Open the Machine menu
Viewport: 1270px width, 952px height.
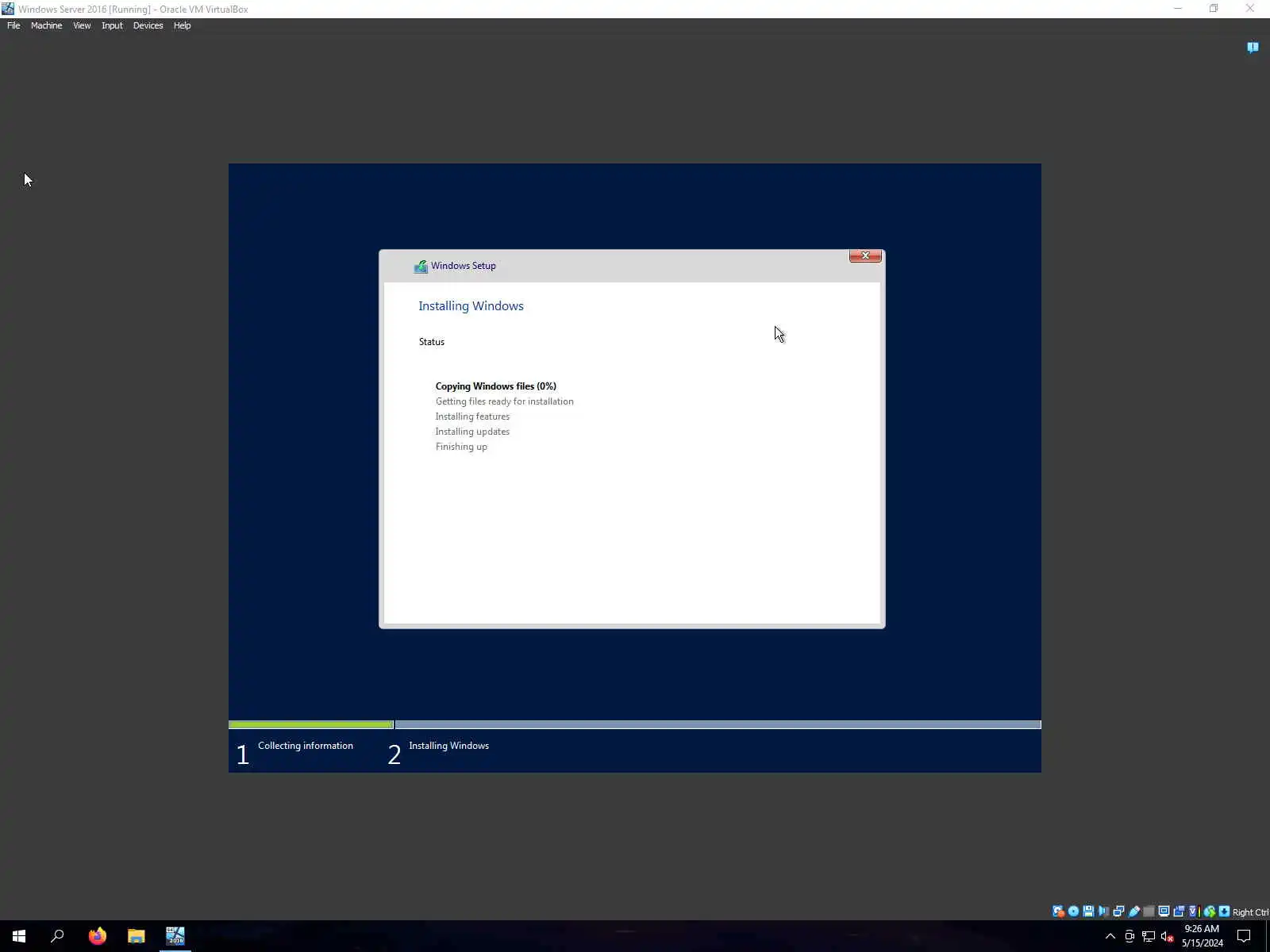point(46,25)
